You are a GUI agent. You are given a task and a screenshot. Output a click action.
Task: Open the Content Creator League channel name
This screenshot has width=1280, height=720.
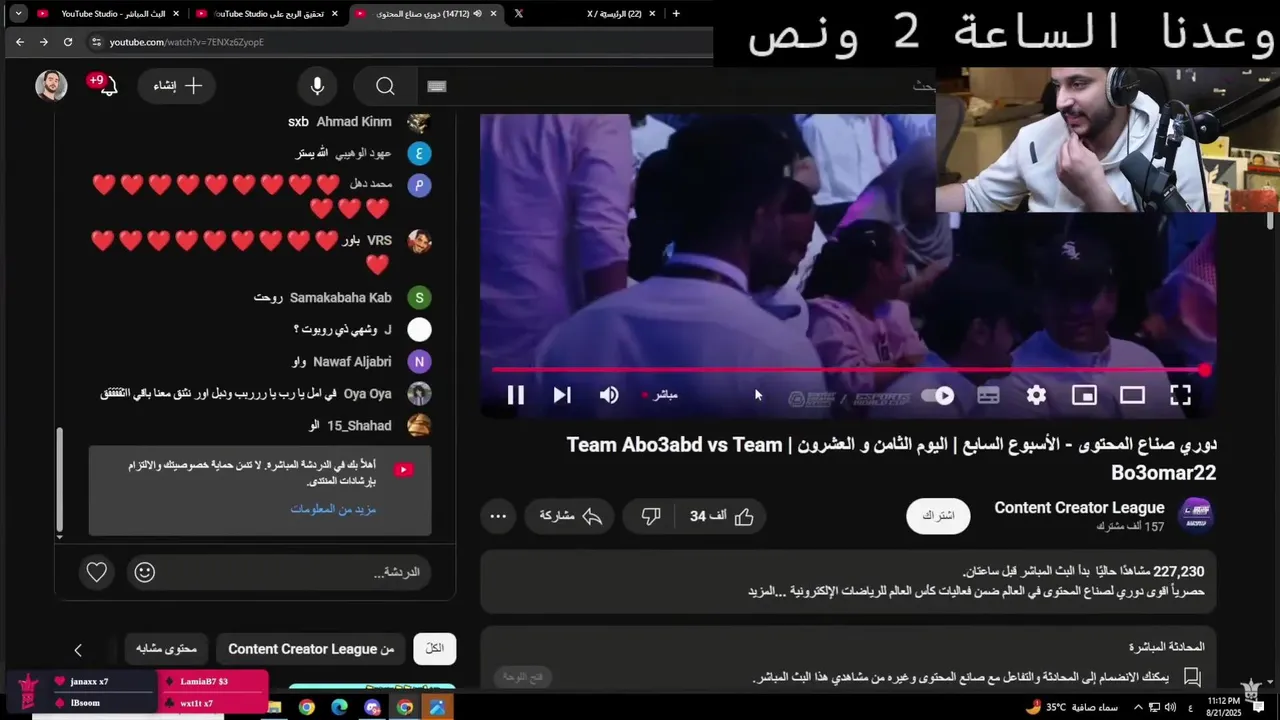click(x=1079, y=508)
